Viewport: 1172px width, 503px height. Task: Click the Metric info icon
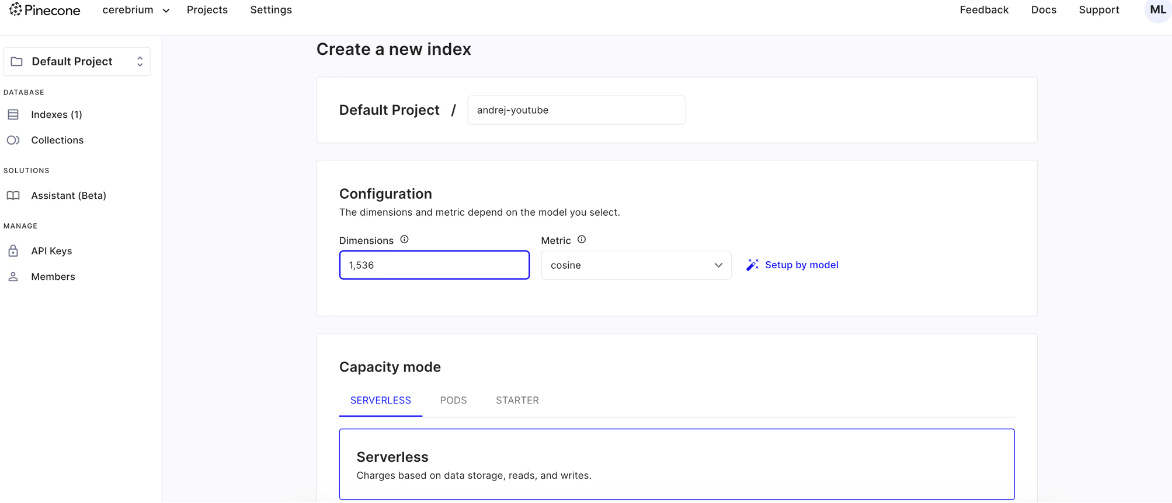click(581, 240)
